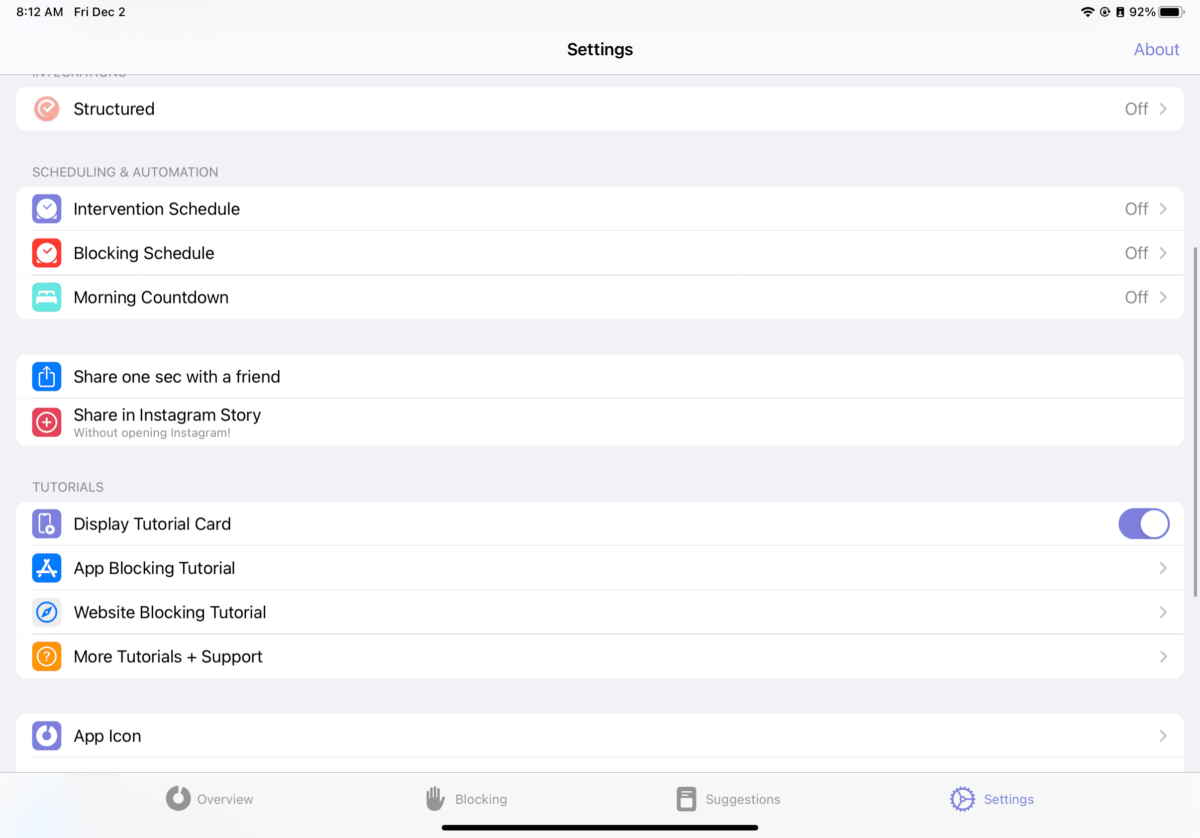This screenshot has width=1200, height=838.
Task: Open the Suggestions tab
Action: tap(728, 799)
